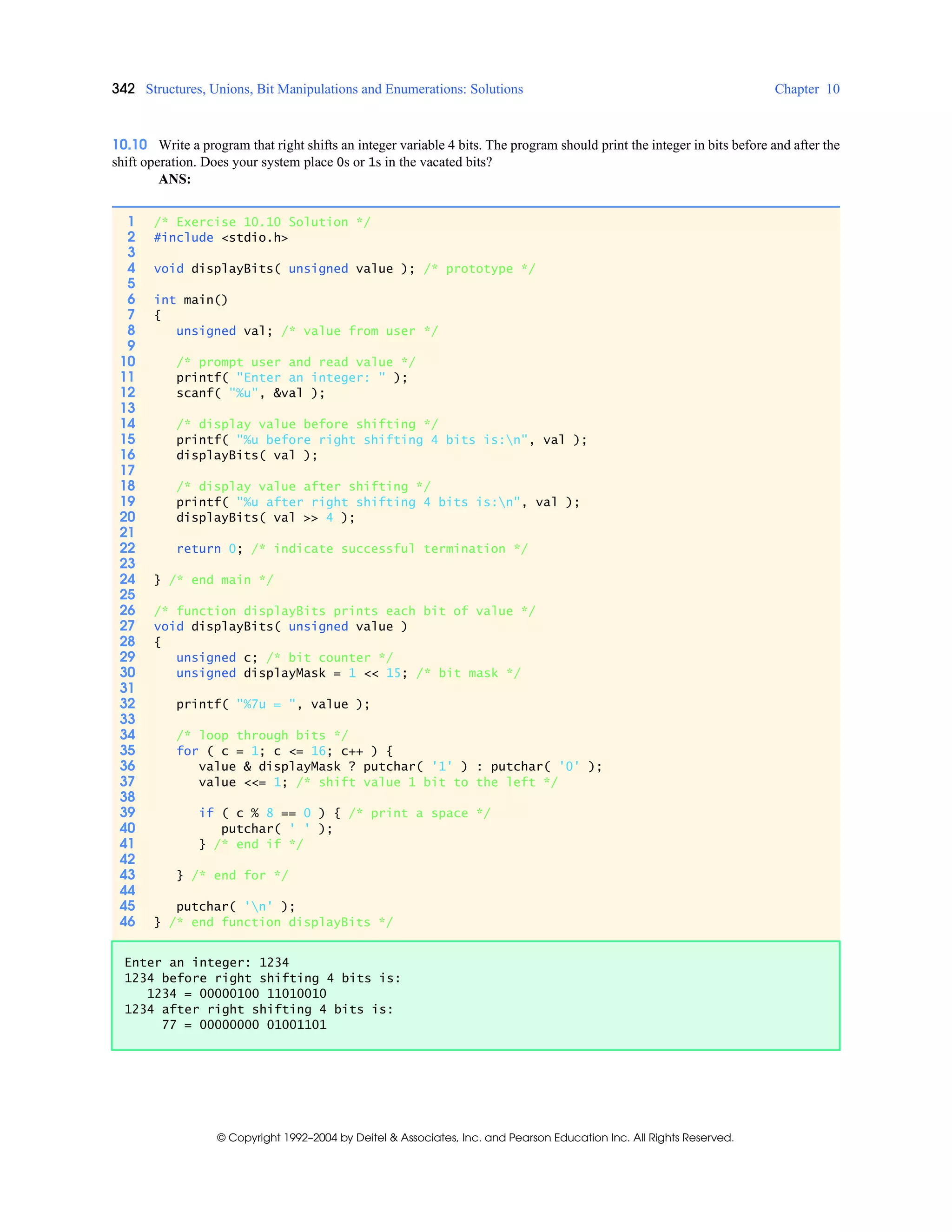Select header title 'Structures, Unions, Bit Manipulations and Enumerations: Solutions'
The image size is (952, 1232).
(334, 89)
